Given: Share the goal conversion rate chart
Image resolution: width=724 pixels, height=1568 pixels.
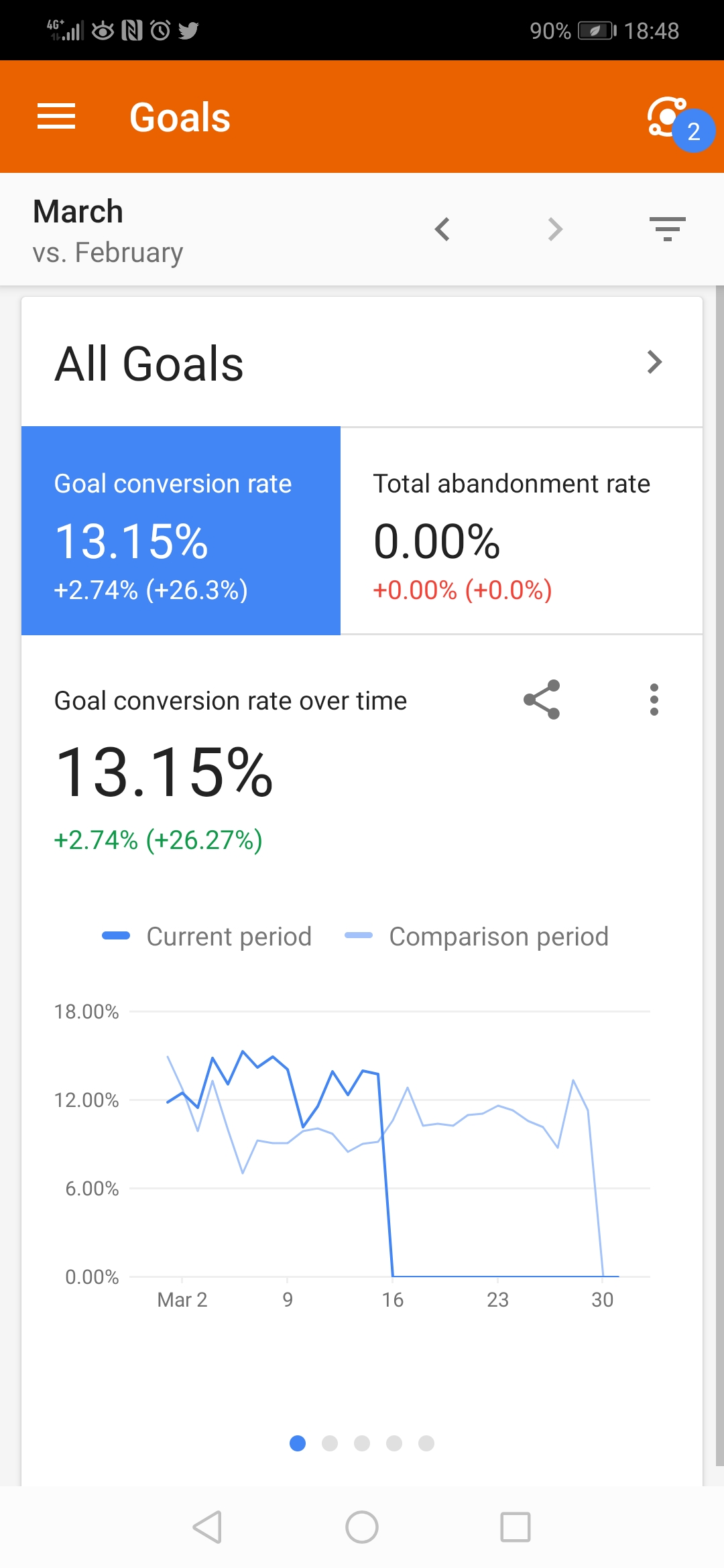Looking at the screenshot, I should (x=542, y=700).
